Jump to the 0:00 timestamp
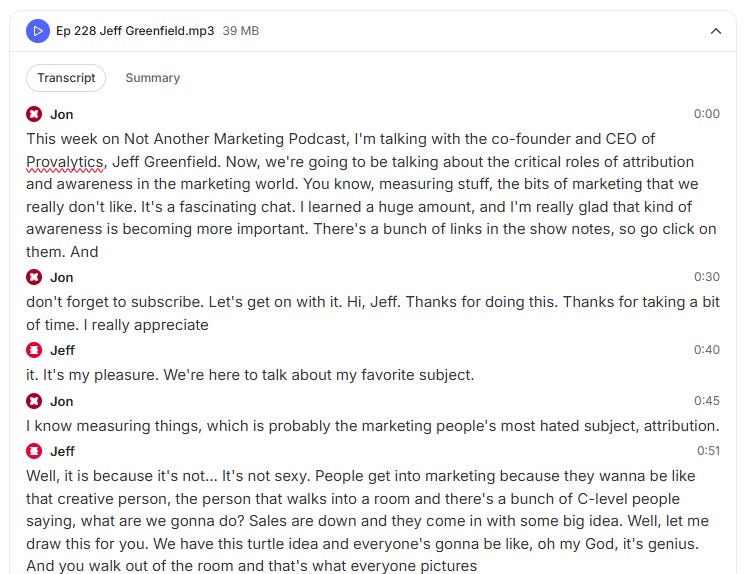This screenshot has height=574, width=748. point(706,114)
